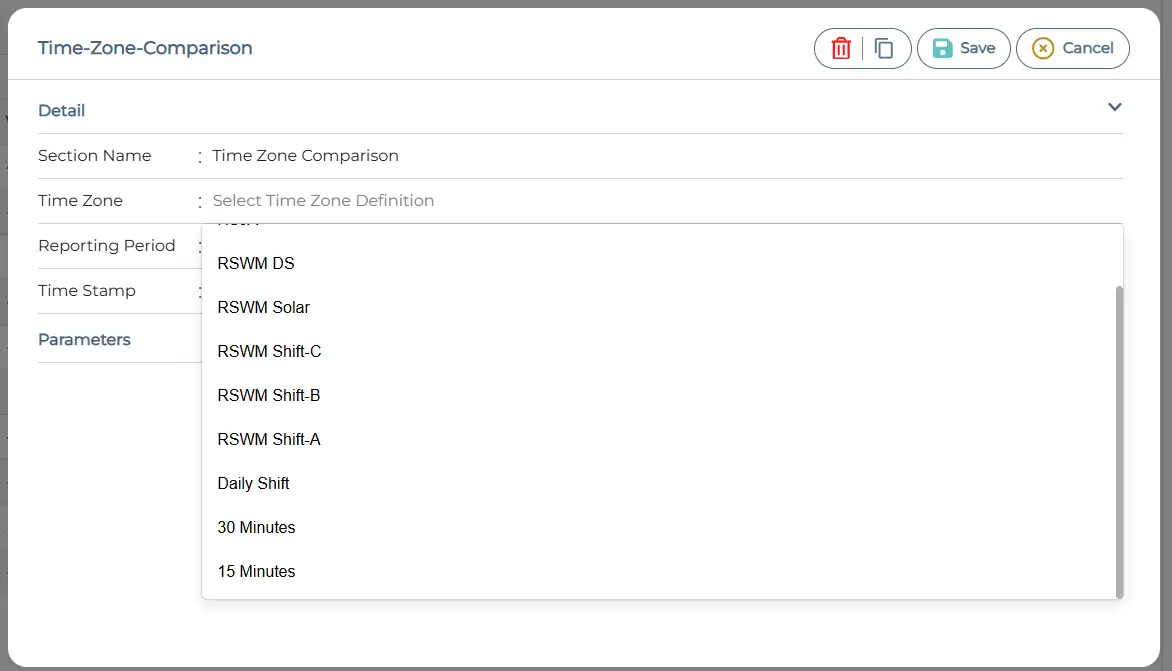This screenshot has width=1172, height=671.
Task: Choose RSWM Shift-A from dropdown
Action: tap(269, 440)
